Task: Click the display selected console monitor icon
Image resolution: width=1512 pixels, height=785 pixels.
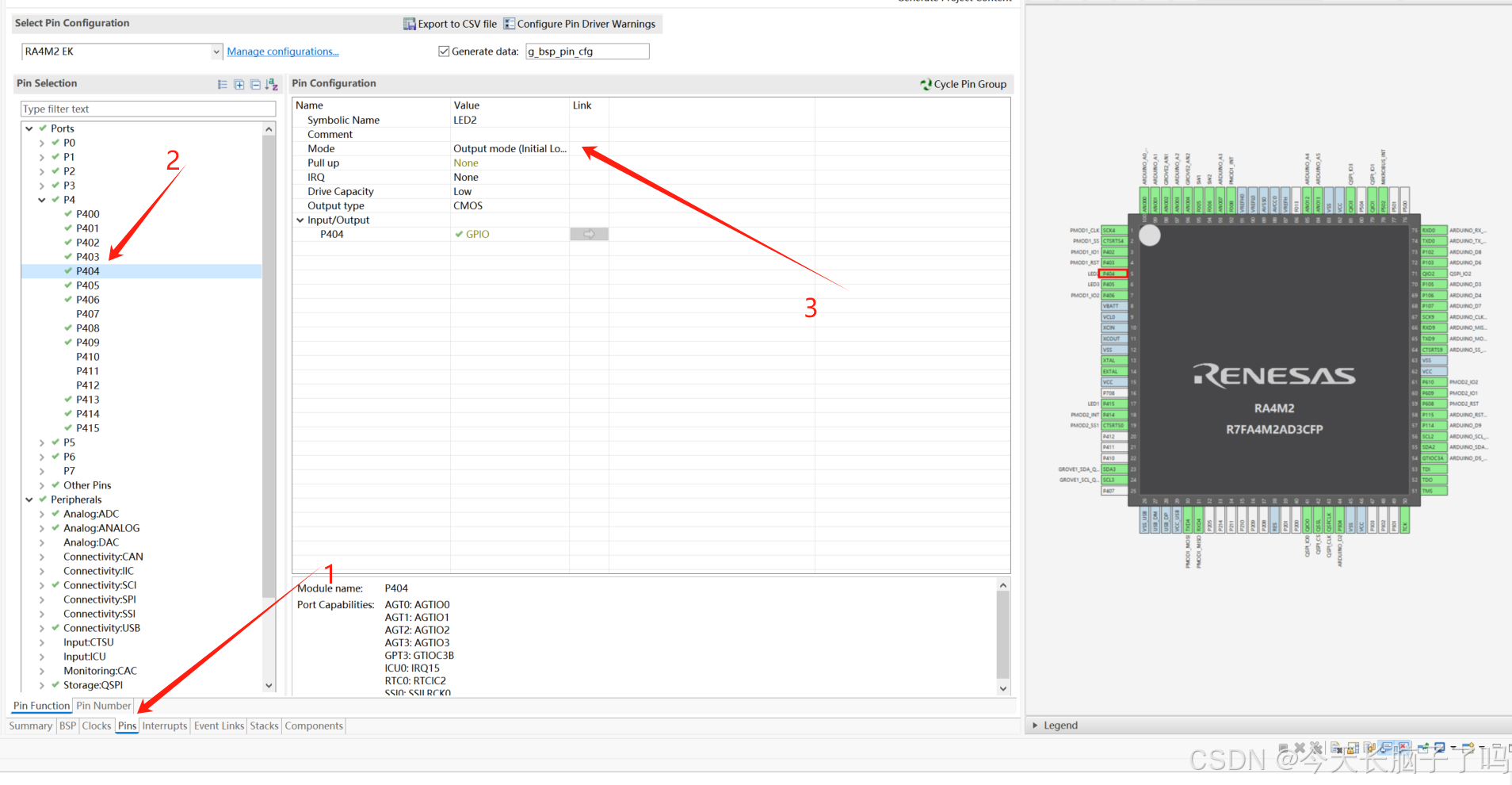Action: click(x=1439, y=748)
